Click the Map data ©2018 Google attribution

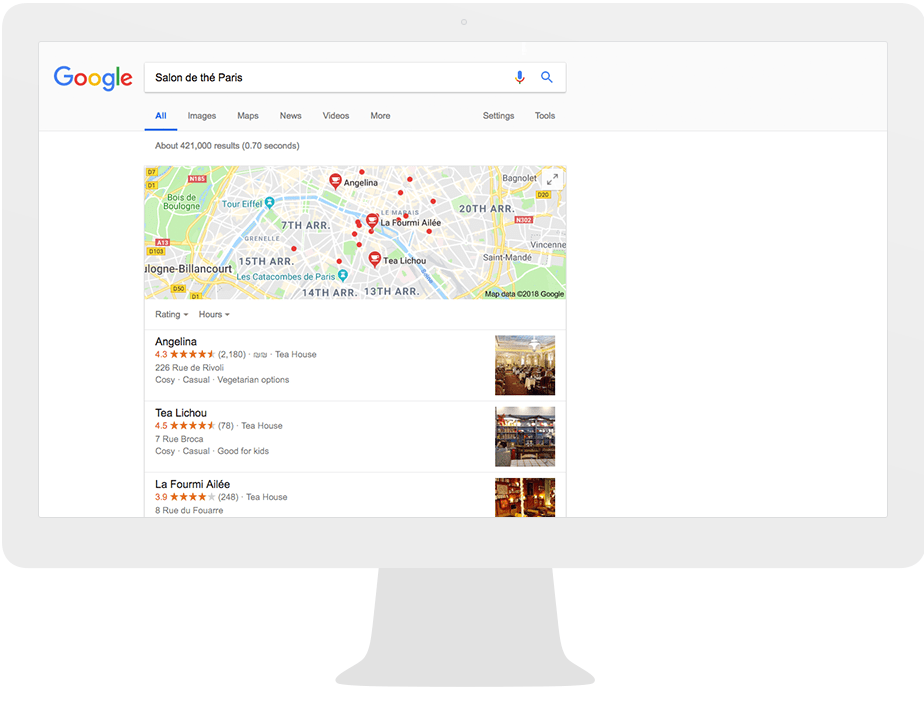coord(524,293)
